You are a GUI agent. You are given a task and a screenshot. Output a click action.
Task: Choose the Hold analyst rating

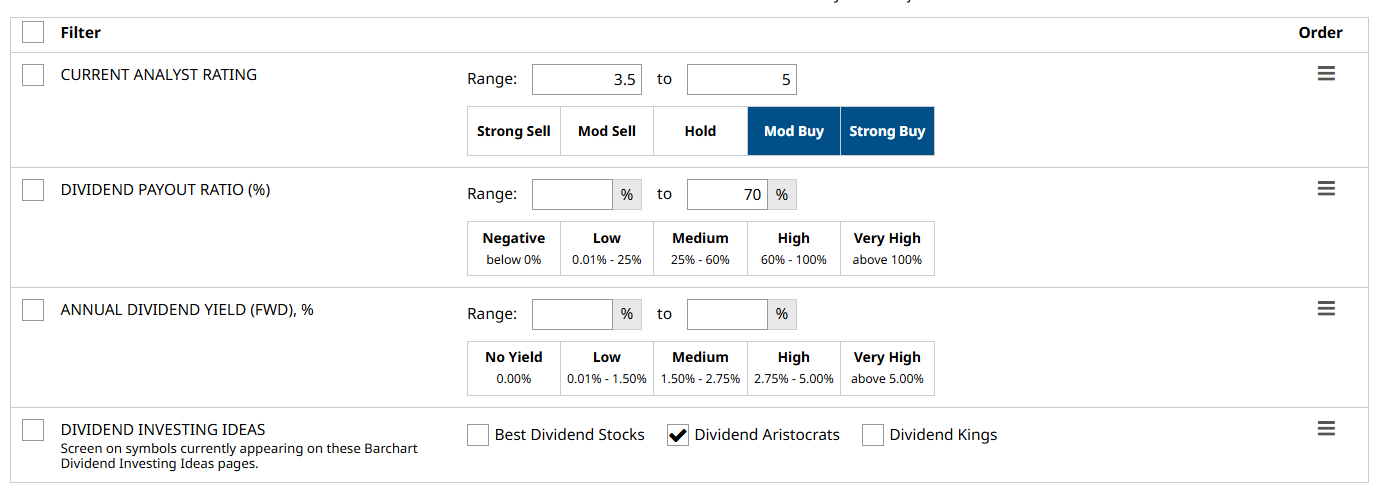[x=700, y=131]
